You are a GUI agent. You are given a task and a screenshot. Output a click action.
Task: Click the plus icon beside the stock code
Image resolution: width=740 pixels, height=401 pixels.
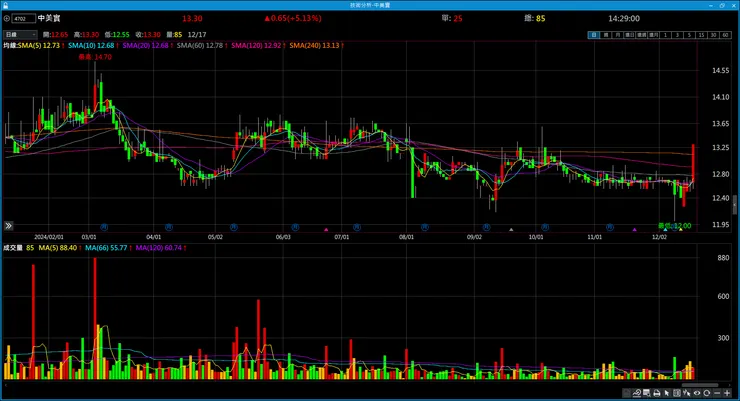pyautogui.click(x=7, y=18)
